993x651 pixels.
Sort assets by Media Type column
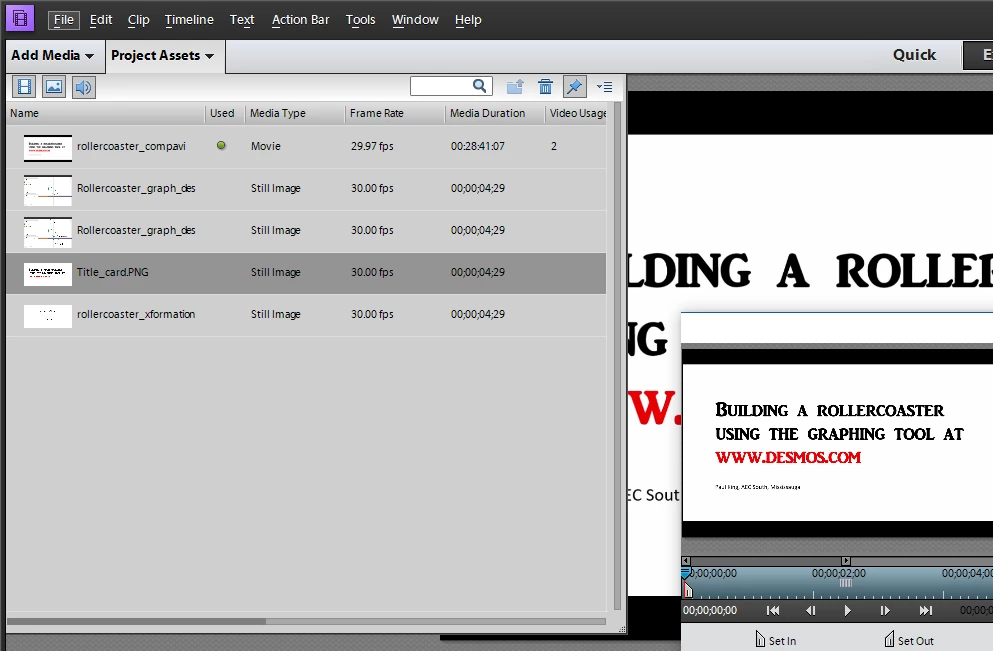pyautogui.click(x=294, y=113)
